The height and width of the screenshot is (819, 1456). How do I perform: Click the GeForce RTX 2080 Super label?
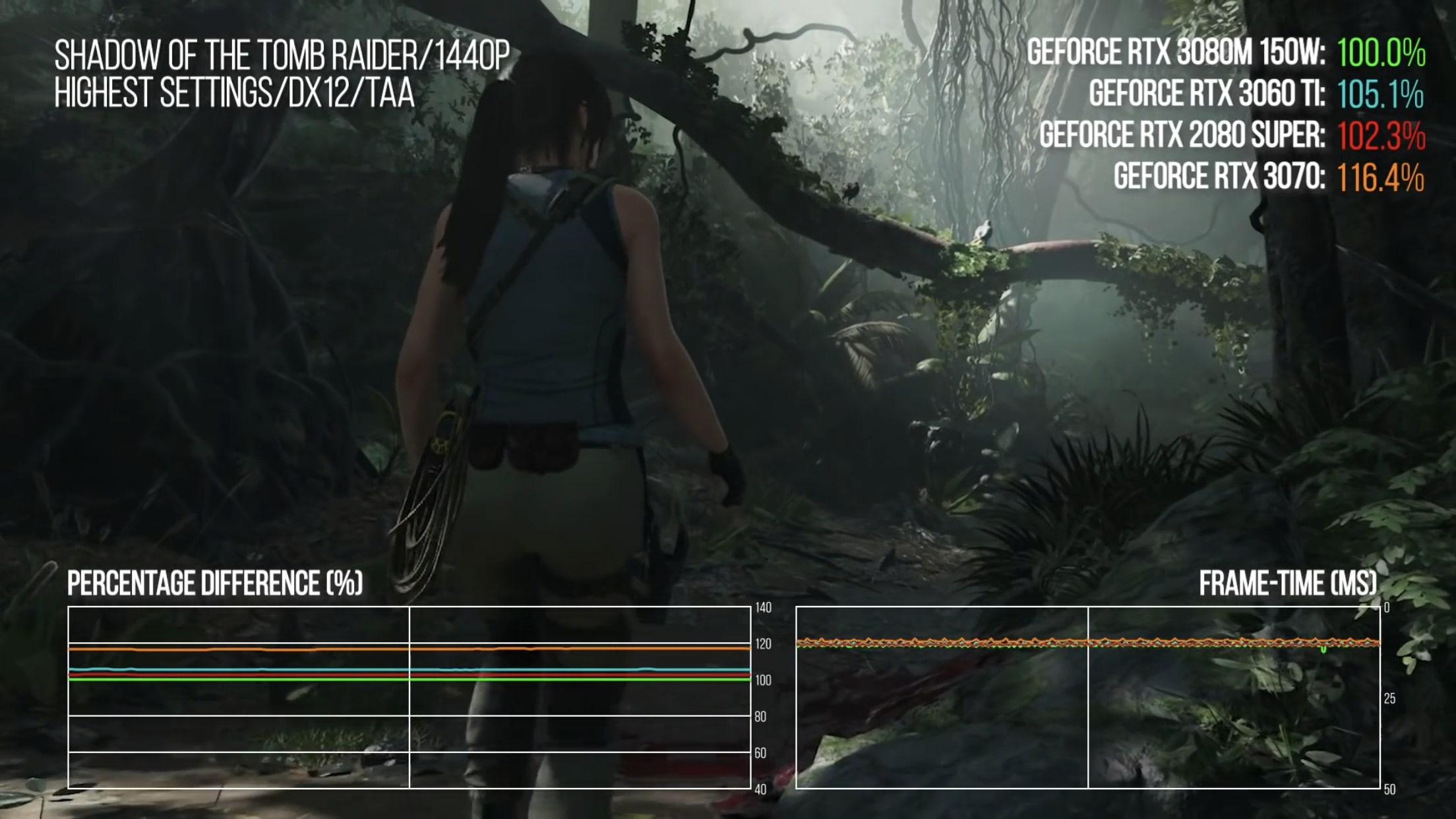[x=1182, y=135]
